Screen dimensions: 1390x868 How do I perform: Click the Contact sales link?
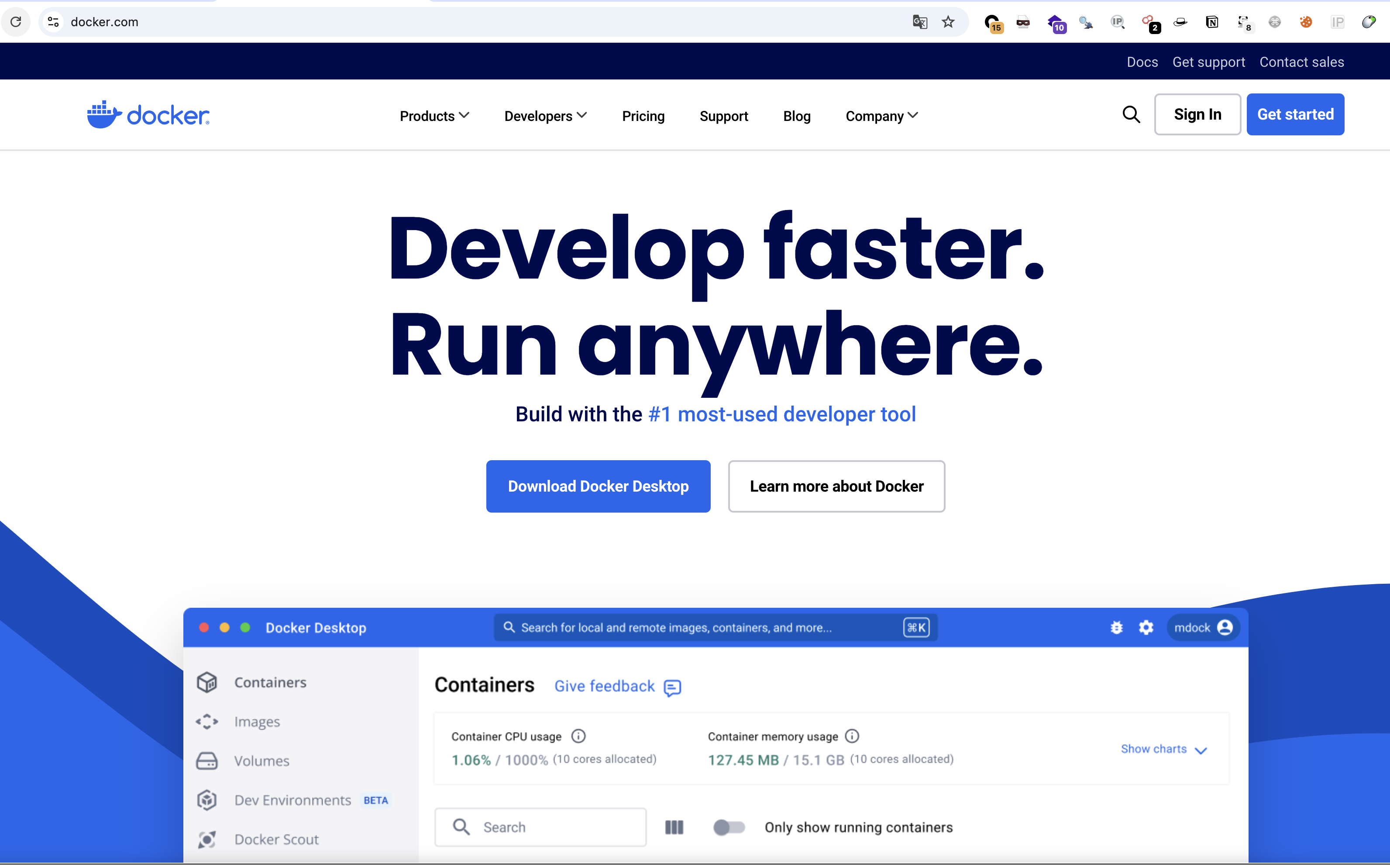tap(1302, 62)
